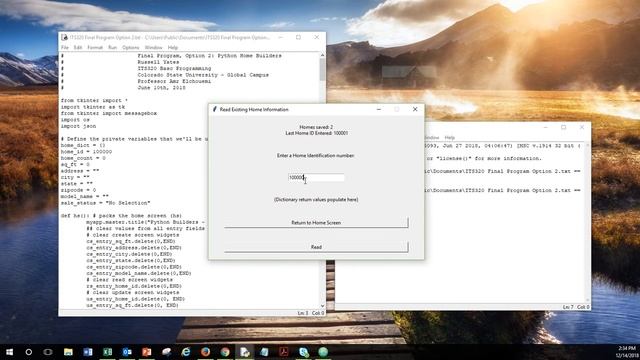
Task: Open Internet Explorer from the taskbar
Action: coord(186,351)
